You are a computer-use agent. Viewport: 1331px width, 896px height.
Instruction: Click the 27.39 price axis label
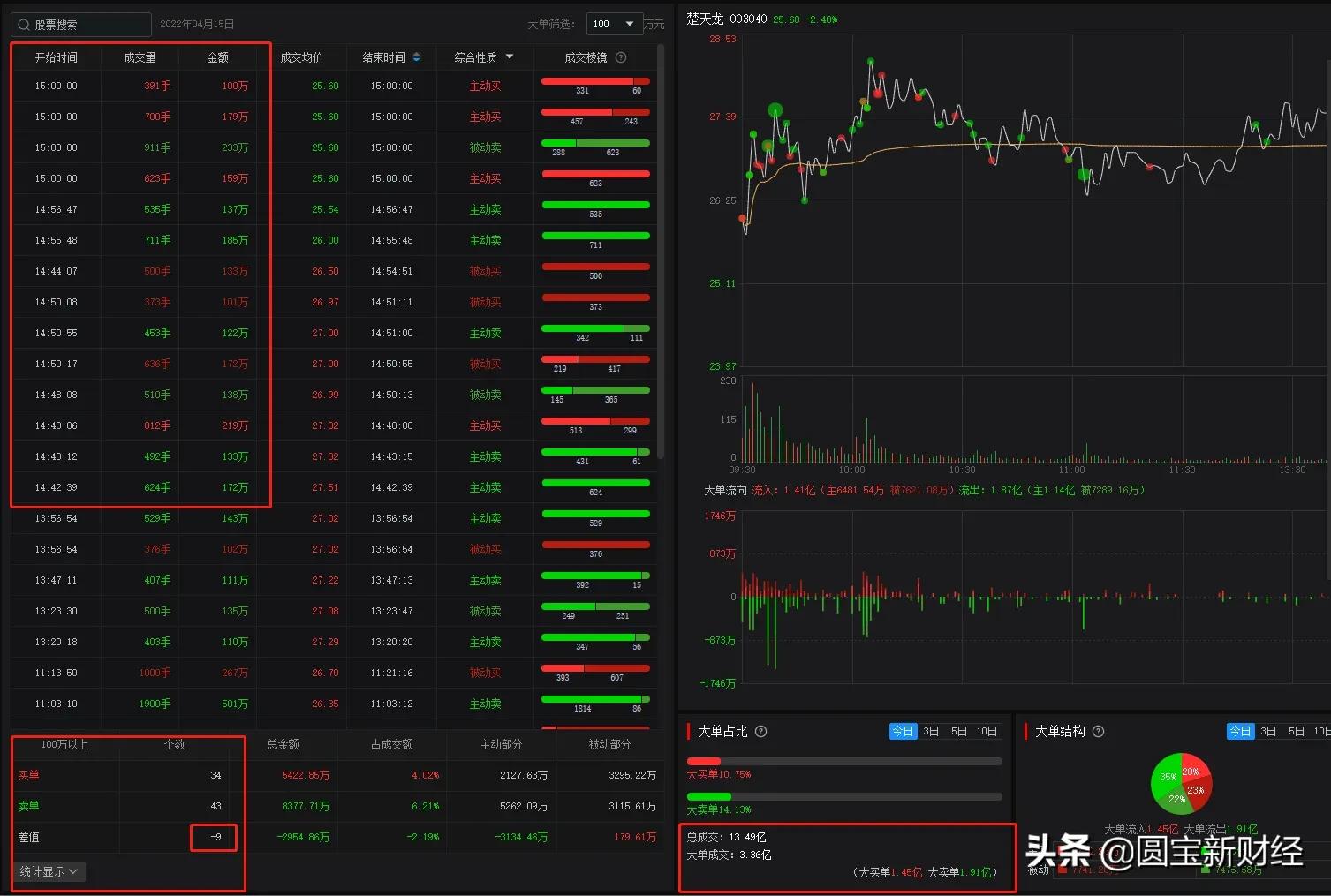pyautogui.click(x=722, y=117)
